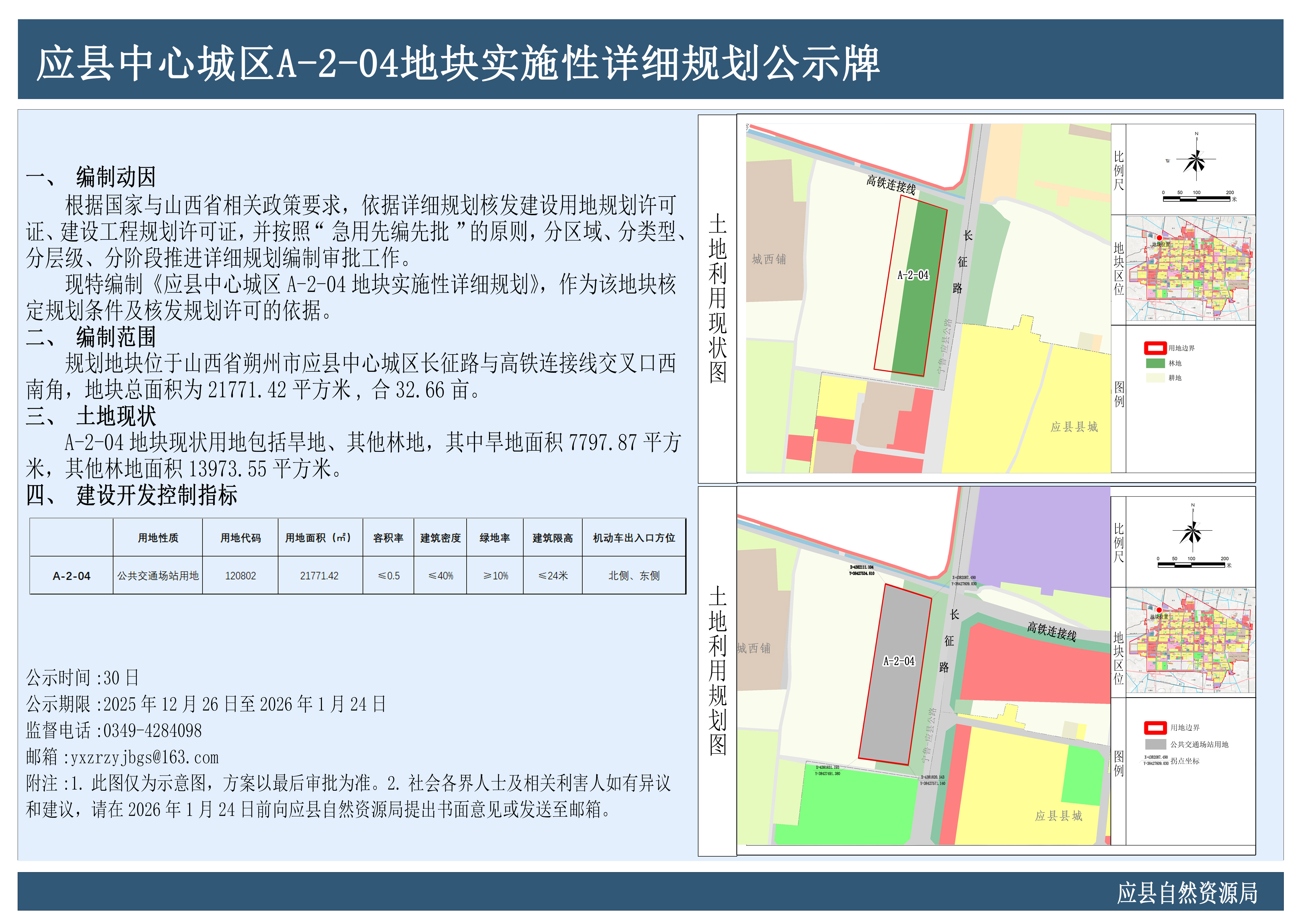
Task: Click the scale bar under the upper compass
Action: pyautogui.click(x=1197, y=199)
